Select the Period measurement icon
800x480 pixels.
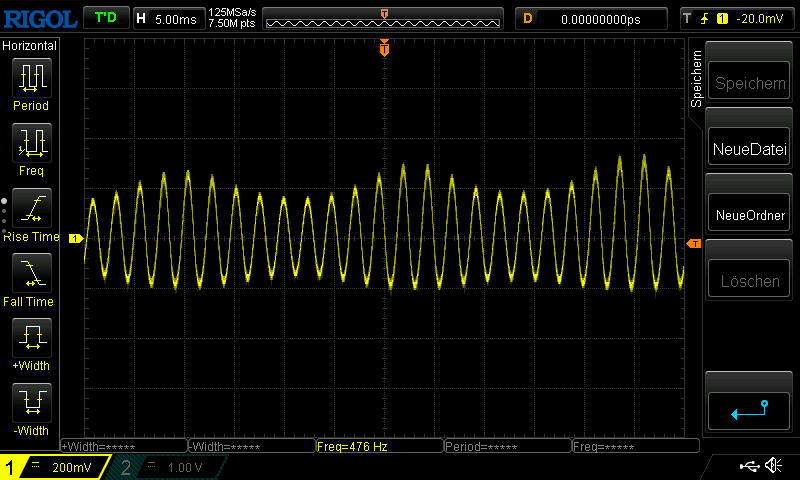[x=30, y=84]
